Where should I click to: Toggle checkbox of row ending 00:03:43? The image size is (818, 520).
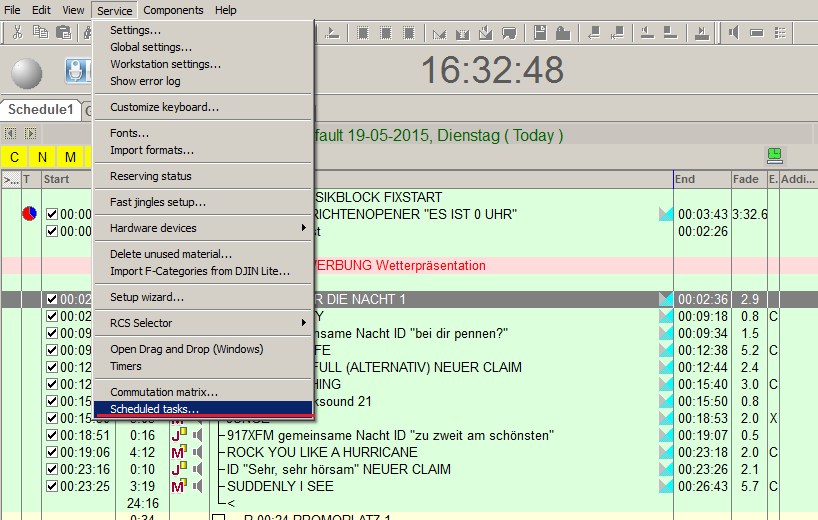coord(52,214)
